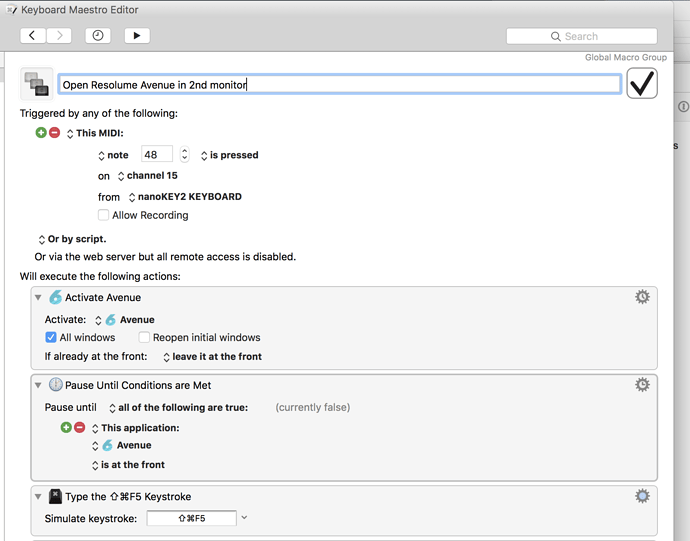
Task: Uncheck the All windows checkbox
Action: [51, 337]
